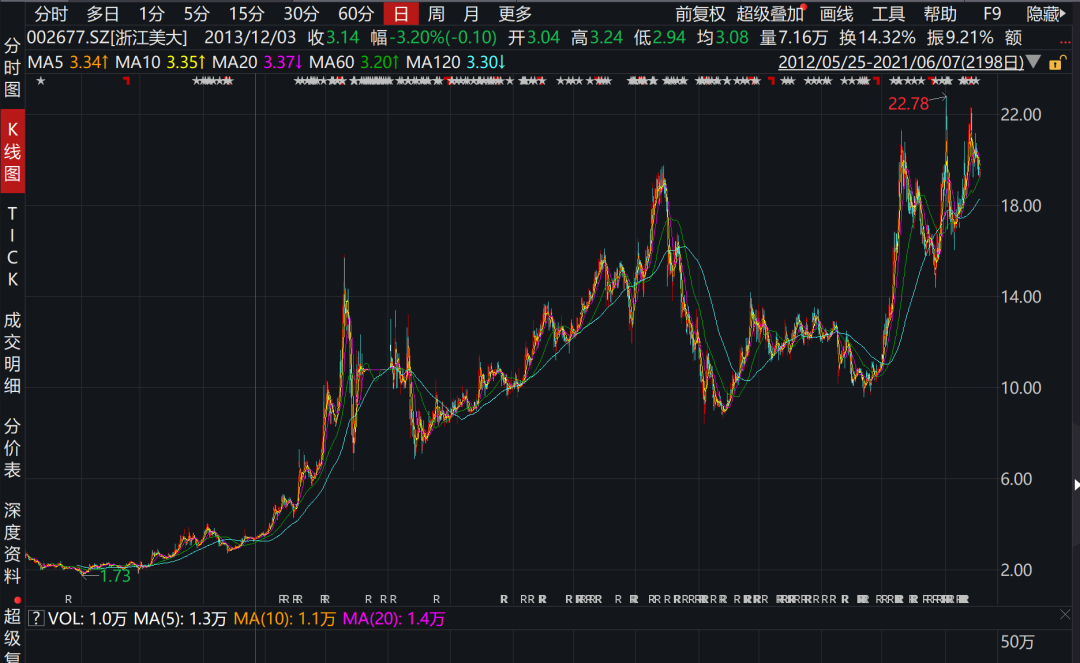Click the 换14.32% turnover value
This screenshot has height=663, width=1080.
pos(877,38)
